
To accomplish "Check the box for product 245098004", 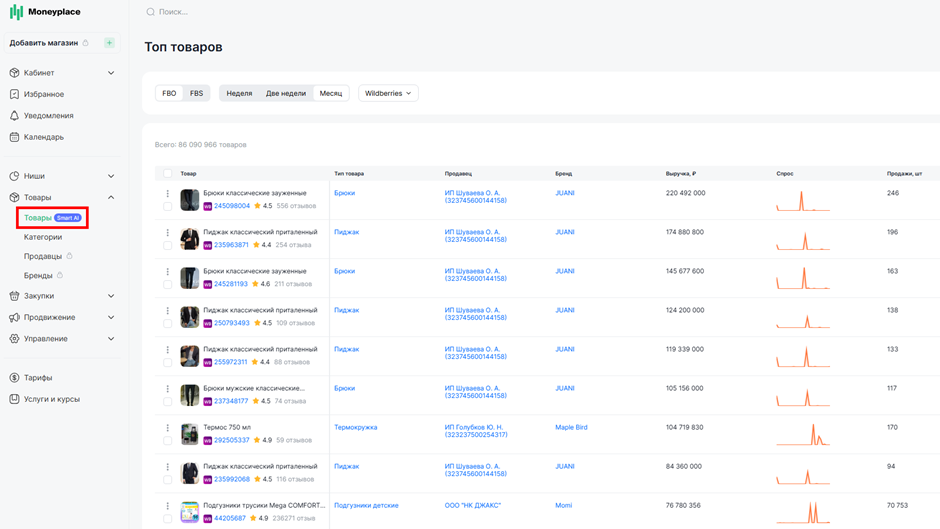I will point(167,206).
